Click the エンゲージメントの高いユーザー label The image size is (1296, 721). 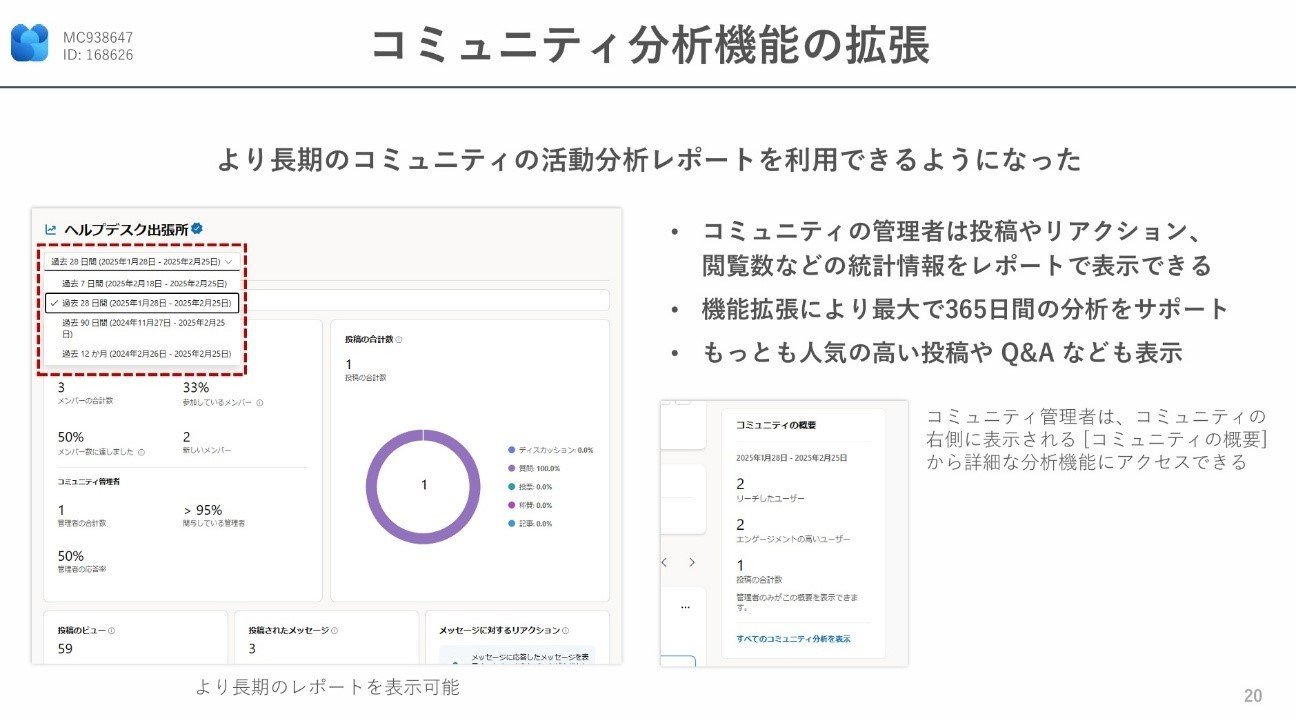click(x=793, y=539)
